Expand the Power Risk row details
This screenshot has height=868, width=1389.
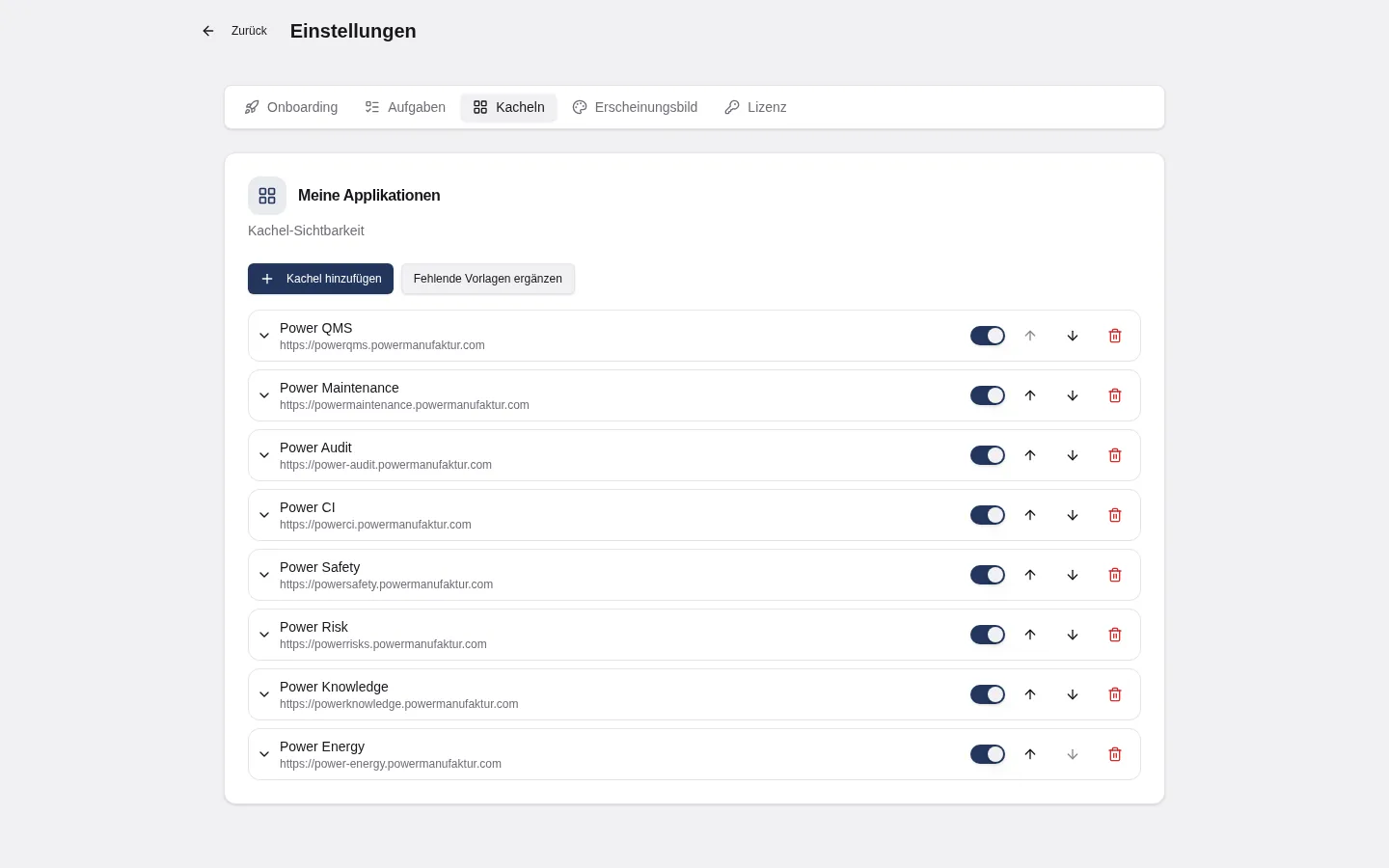coord(264,635)
